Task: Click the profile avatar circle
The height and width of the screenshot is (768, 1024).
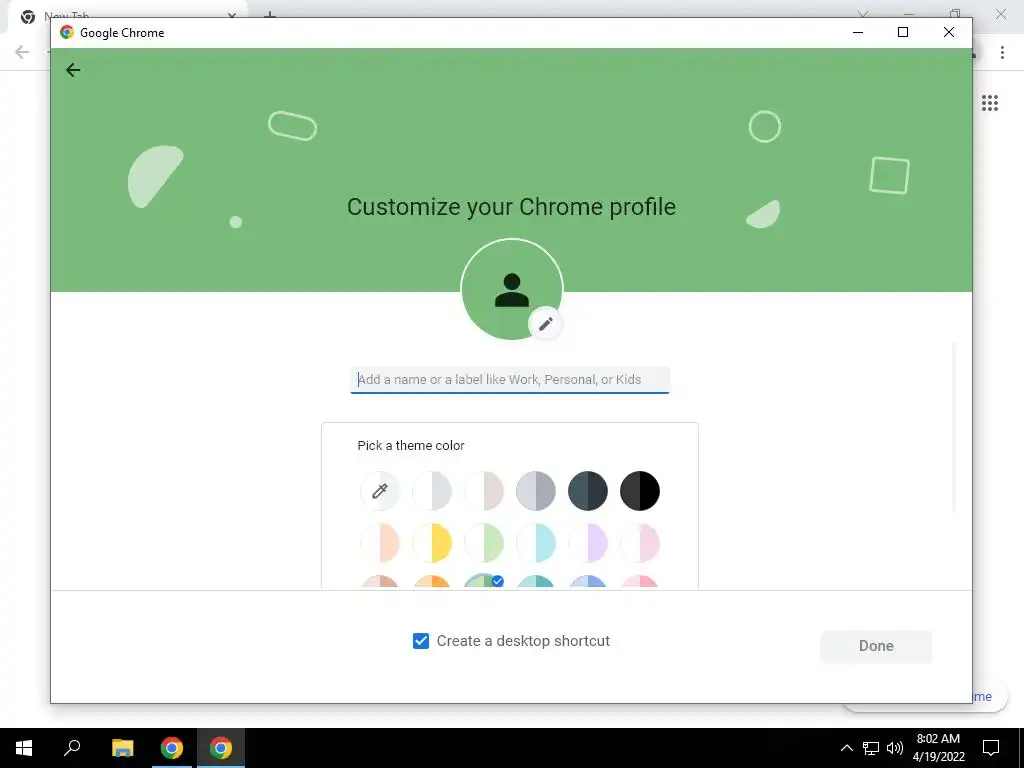Action: point(511,289)
